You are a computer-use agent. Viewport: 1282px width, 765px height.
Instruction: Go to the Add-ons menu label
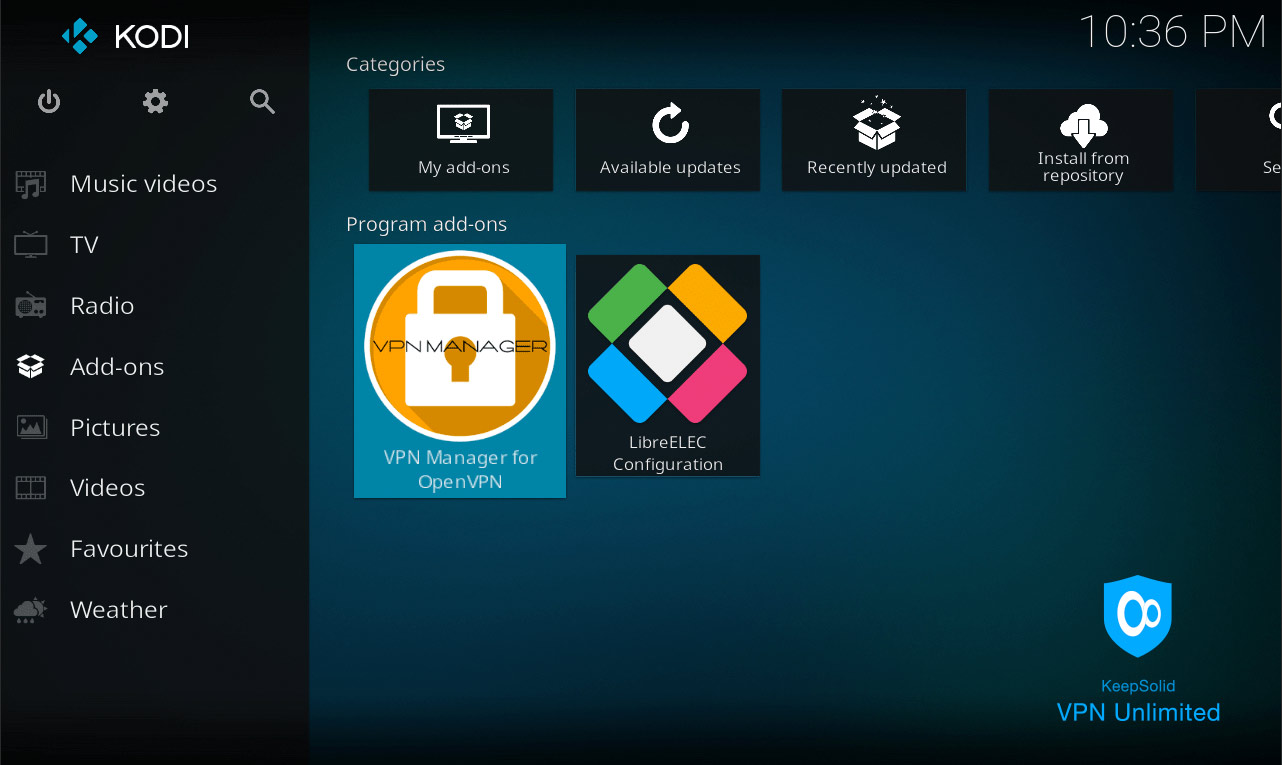[x=117, y=367]
